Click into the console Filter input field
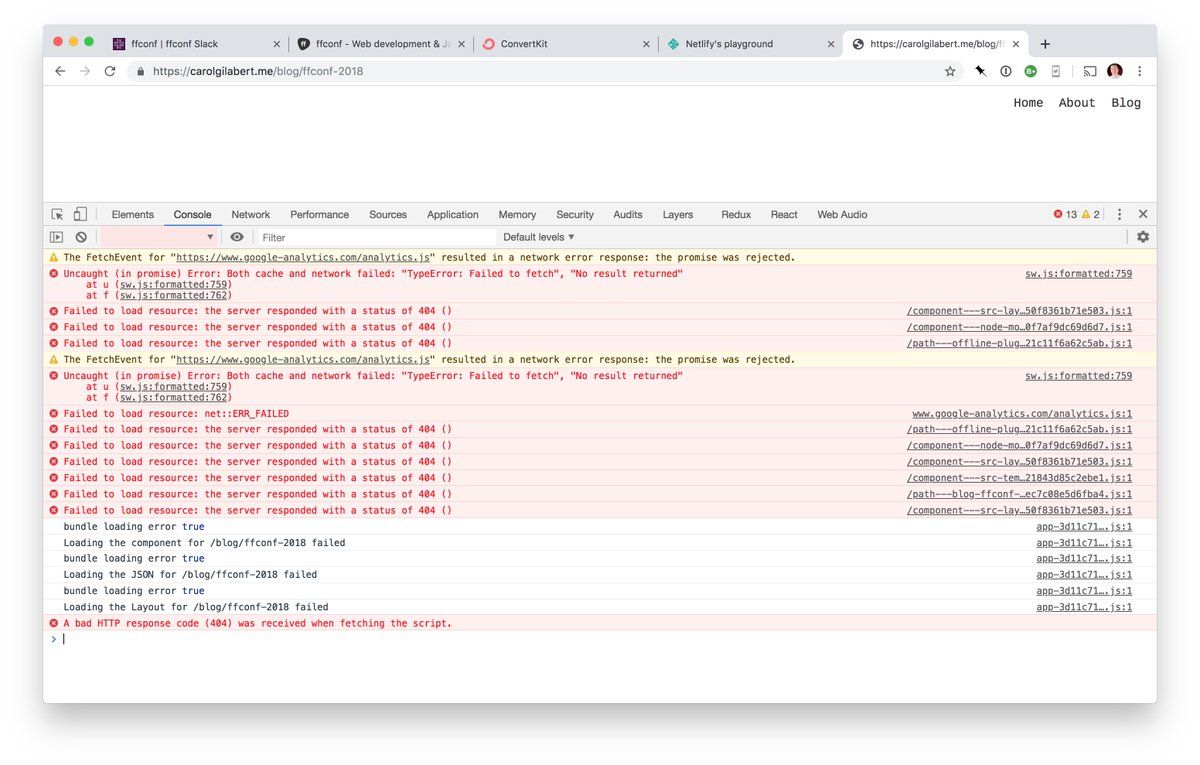The height and width of the screenshot is (765, 1200). 375,237
